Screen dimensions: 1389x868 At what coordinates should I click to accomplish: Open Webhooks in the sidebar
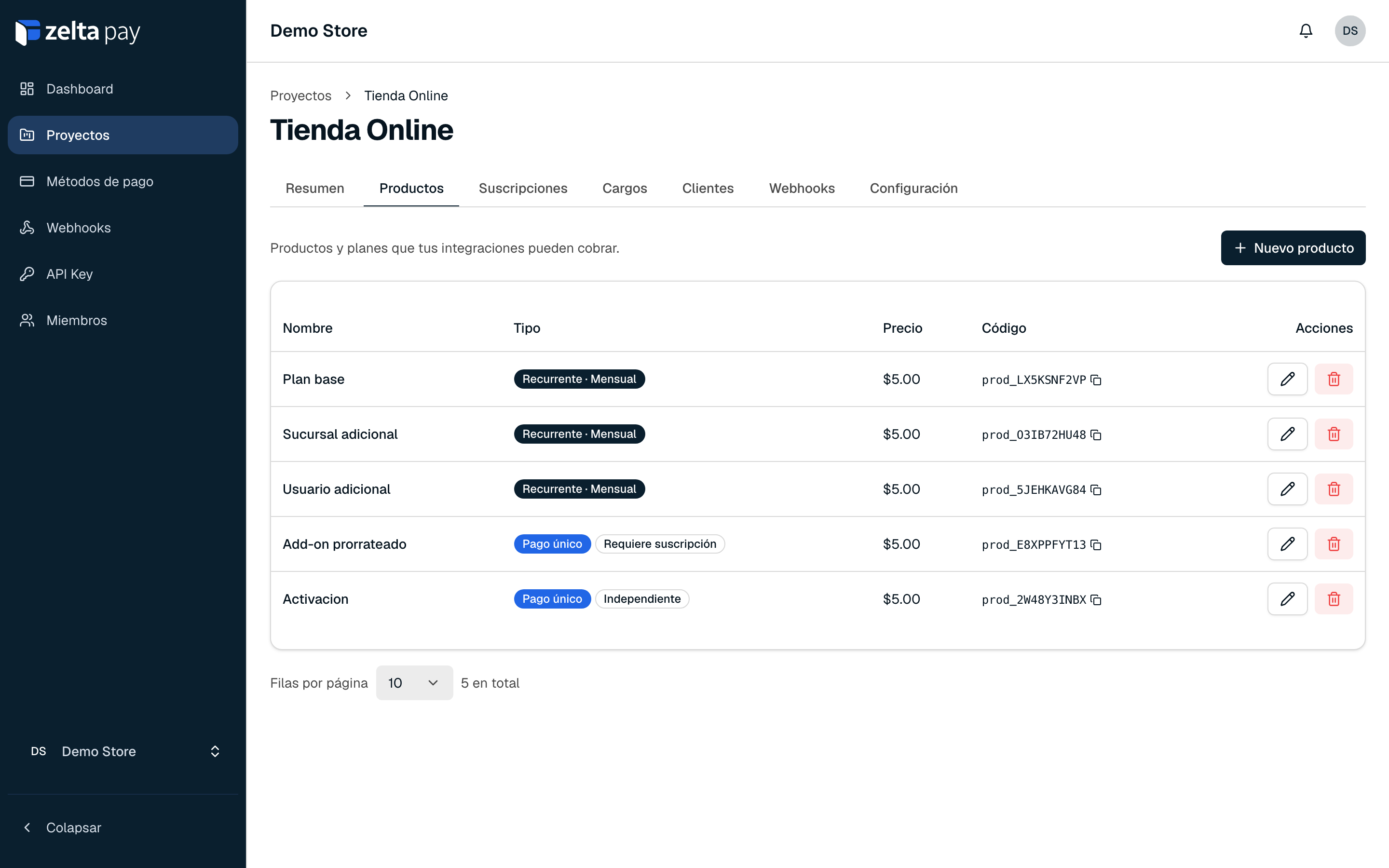point(123,228)
